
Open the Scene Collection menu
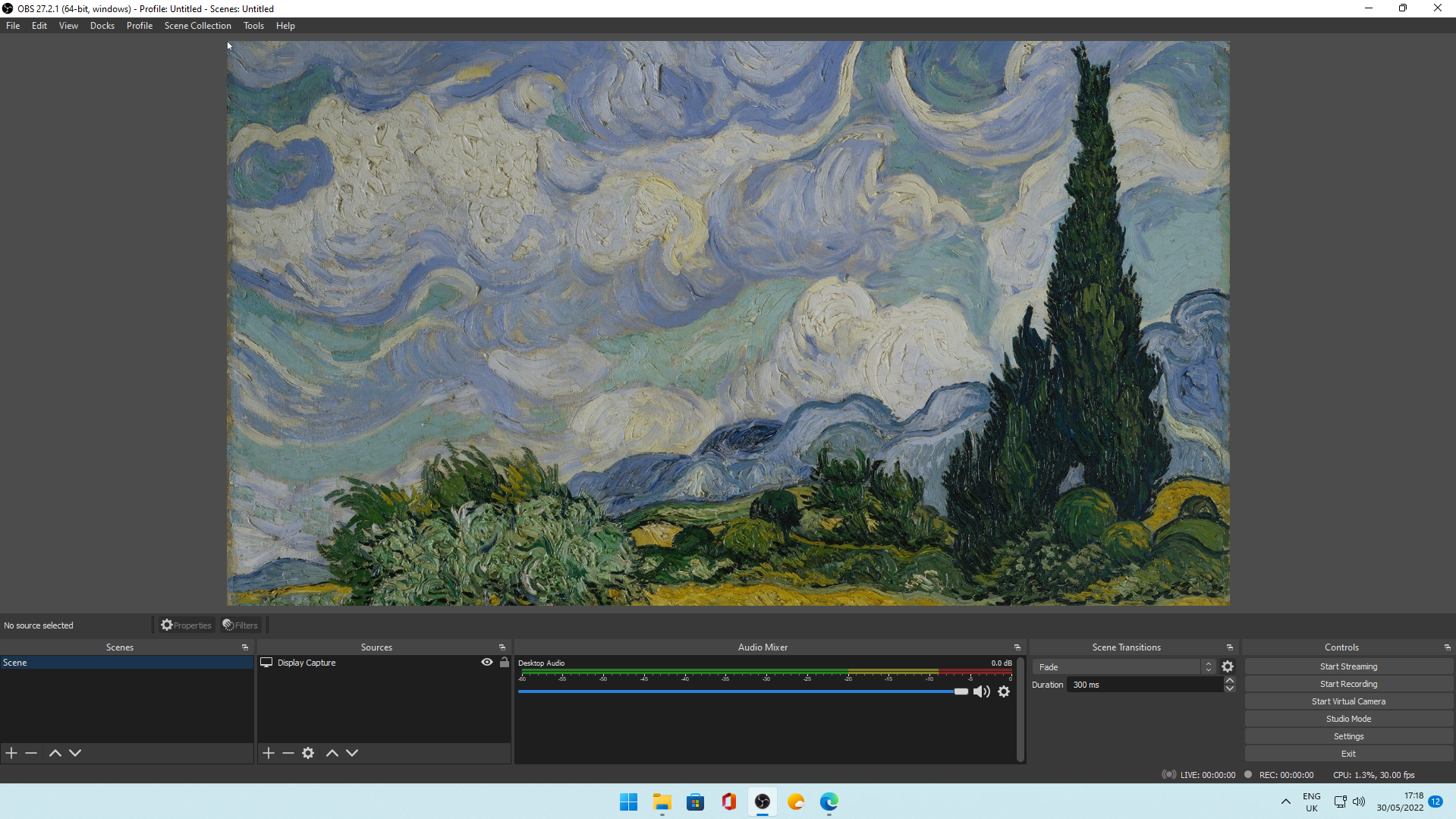pos(198,26)
